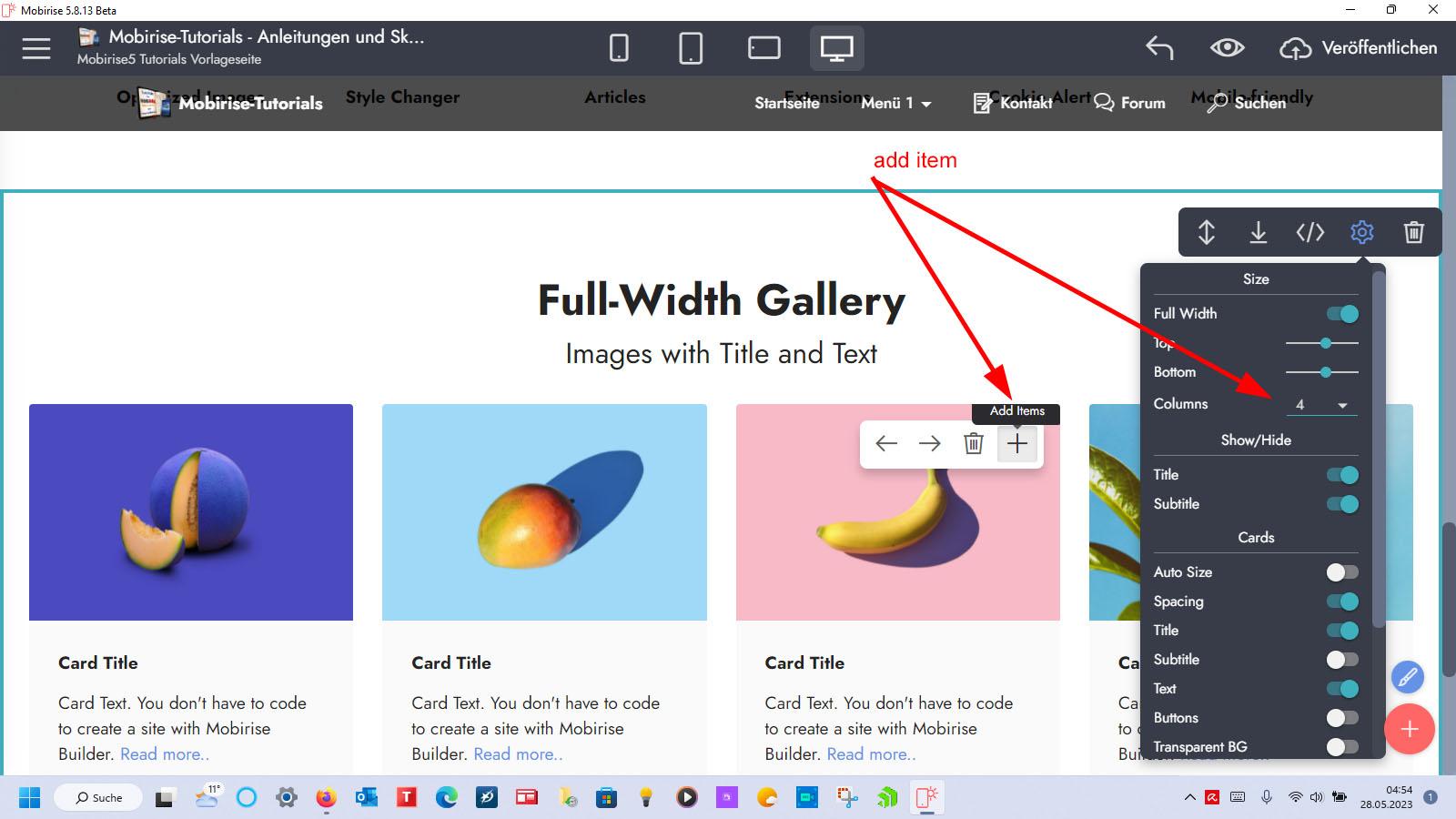Switch to tablet portrait preview
Screen dimensions: 1456x819
click(691, 48)
